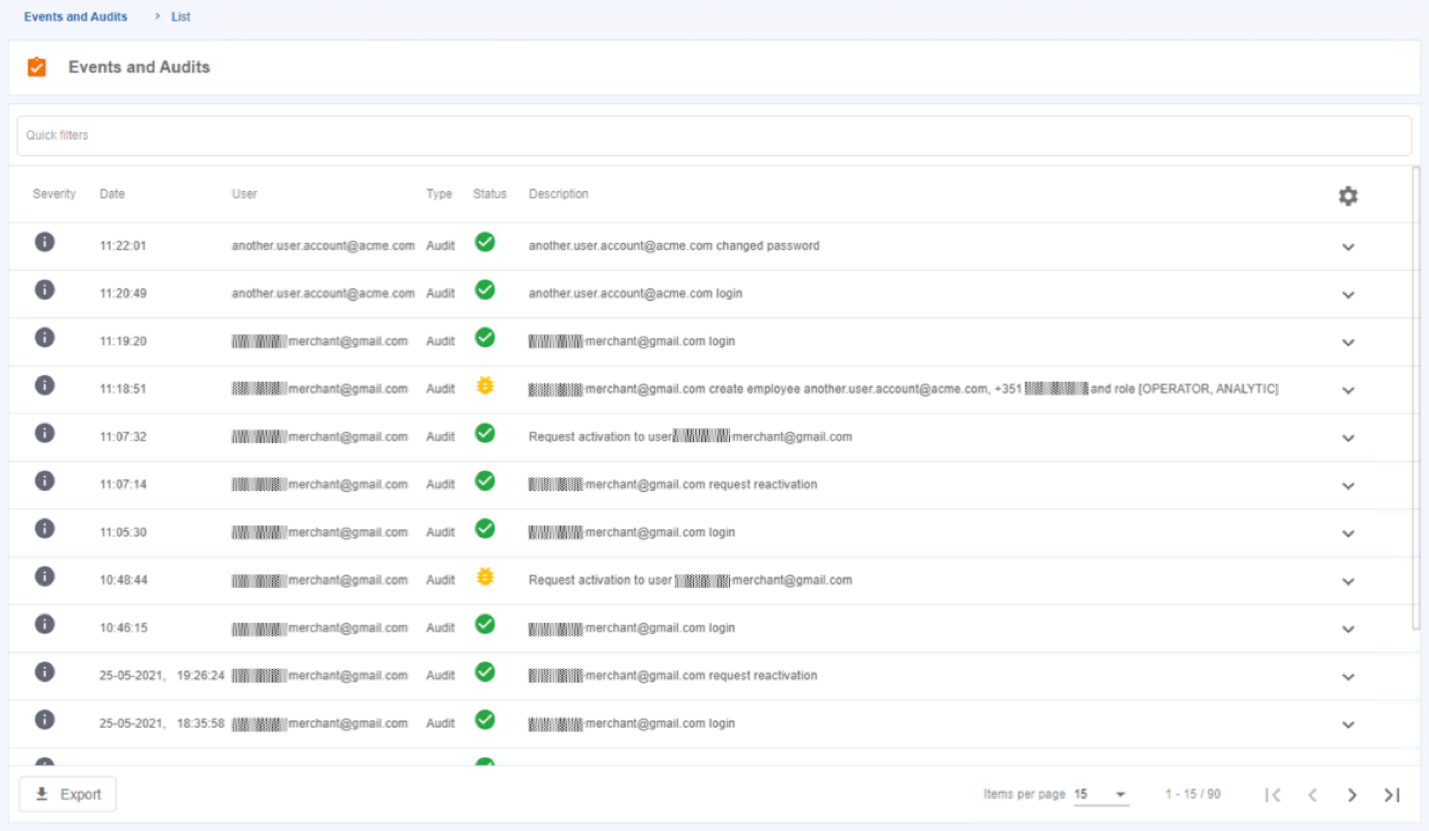The image size is (1429, 831).
Task: Click yellow warning status icon for 11:18:51 event
Action: 485,386
